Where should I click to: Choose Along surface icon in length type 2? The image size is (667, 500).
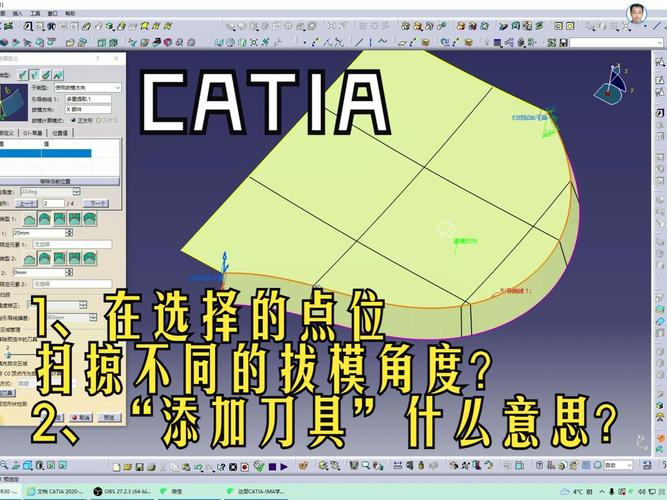pyautogui.click(x=90, y=259)
